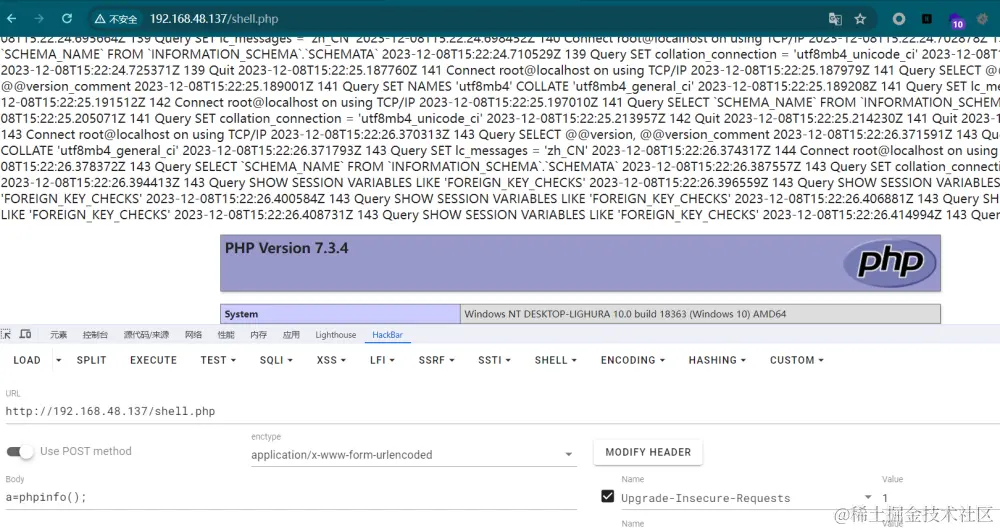Open the TEST dropdown menu
The height and width of the screenshot is (531, 1000).
[x=218, y=360]
